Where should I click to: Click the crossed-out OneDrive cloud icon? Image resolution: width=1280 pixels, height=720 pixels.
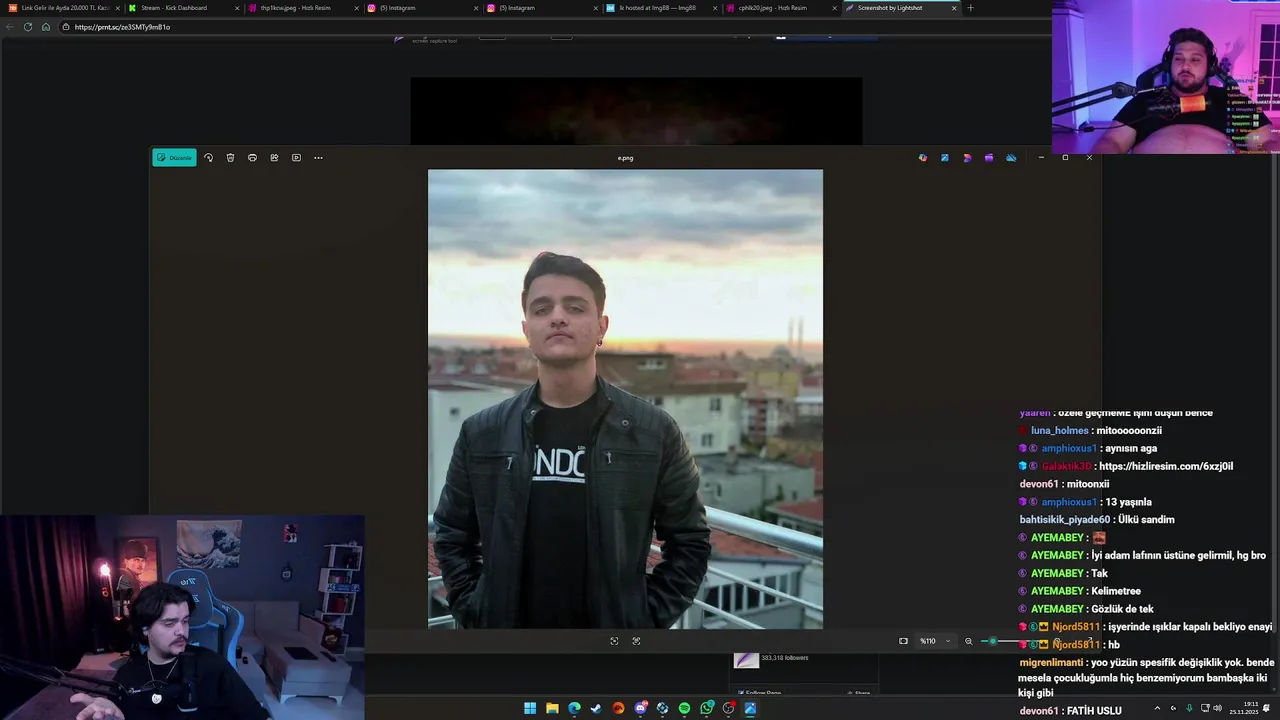(x=1011, y=157)
